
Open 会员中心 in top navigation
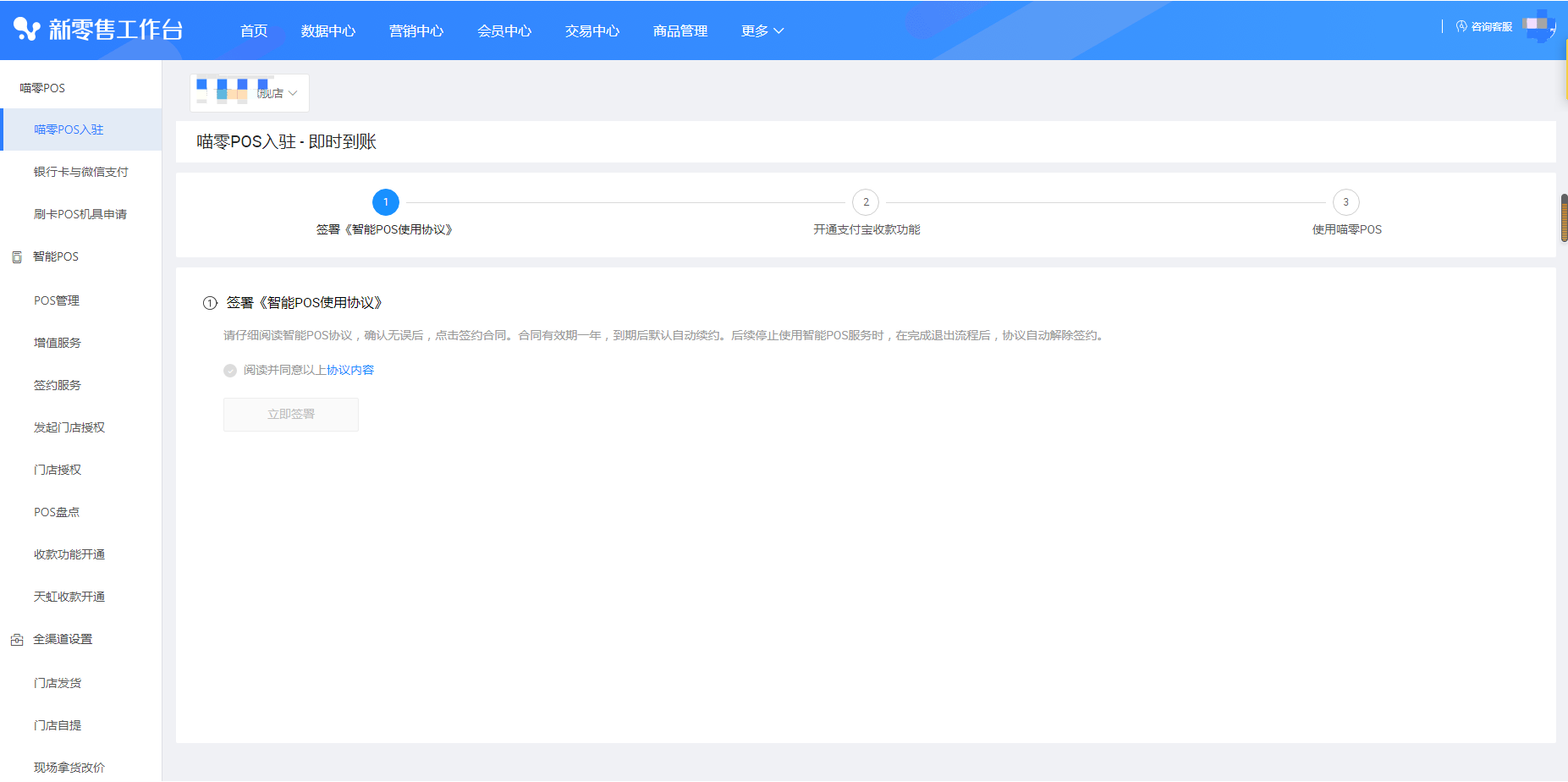coord(504,31)
